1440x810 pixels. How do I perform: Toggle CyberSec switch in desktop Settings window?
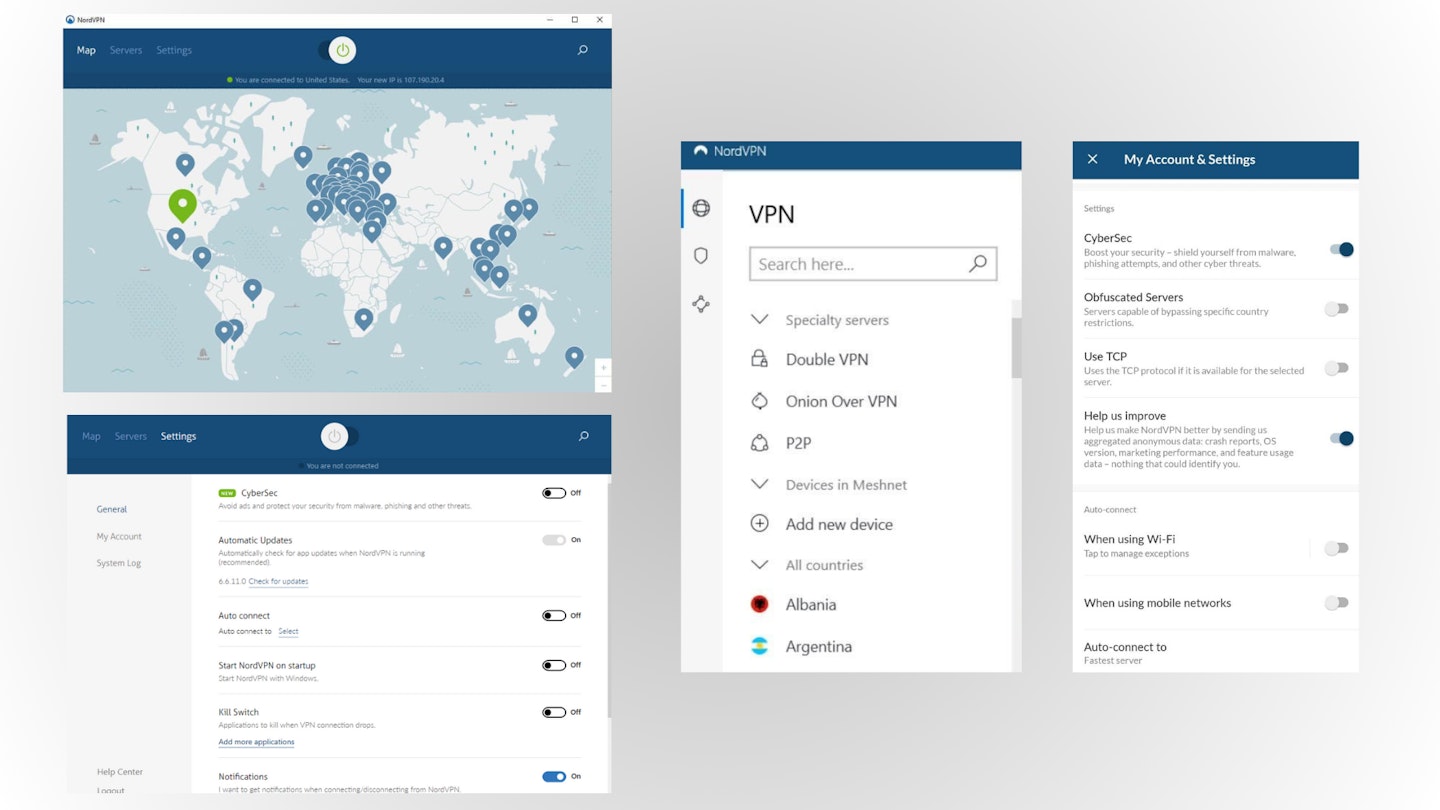554,493
